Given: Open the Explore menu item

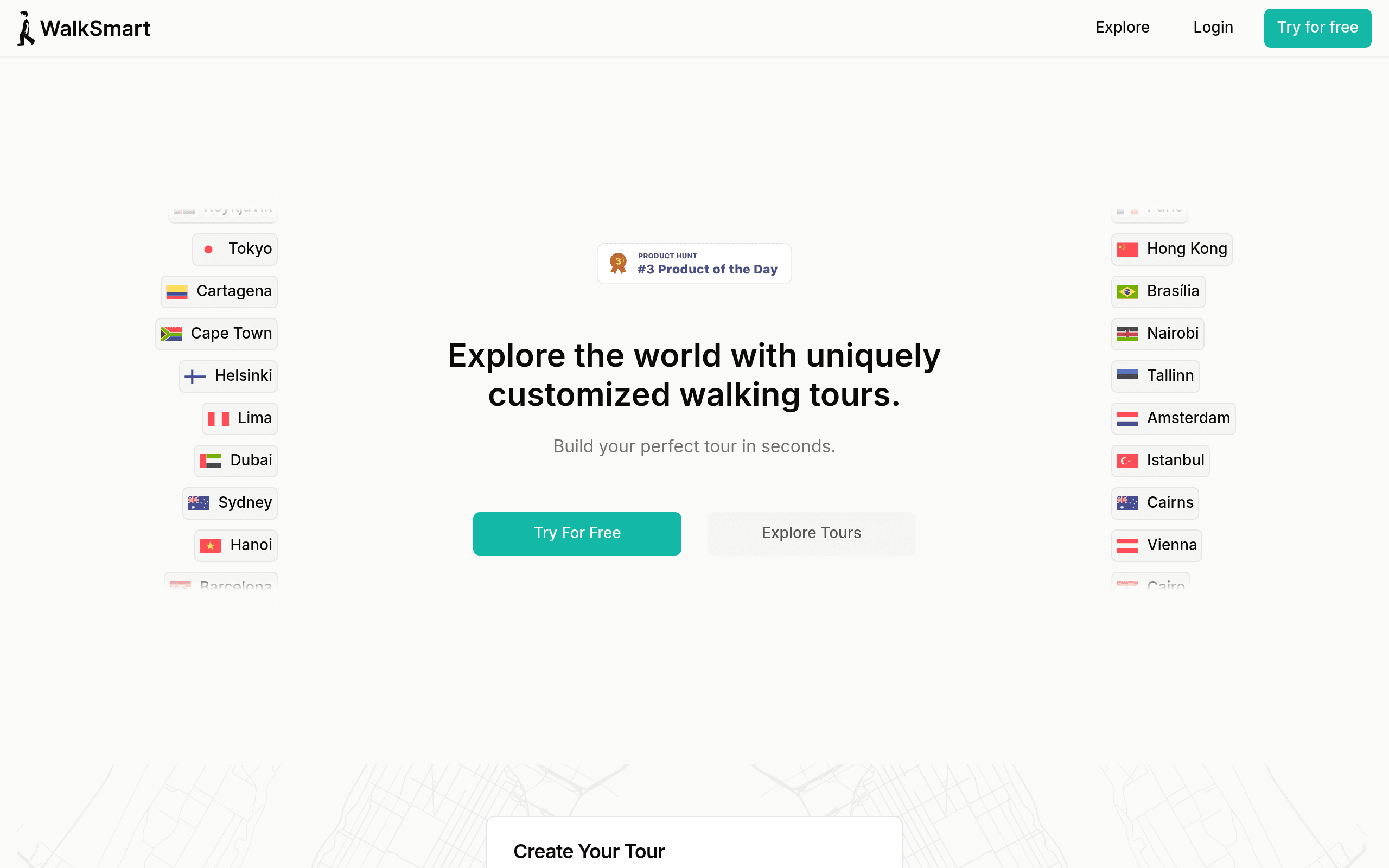Looking at the screenshot, I should (1122, 28).
